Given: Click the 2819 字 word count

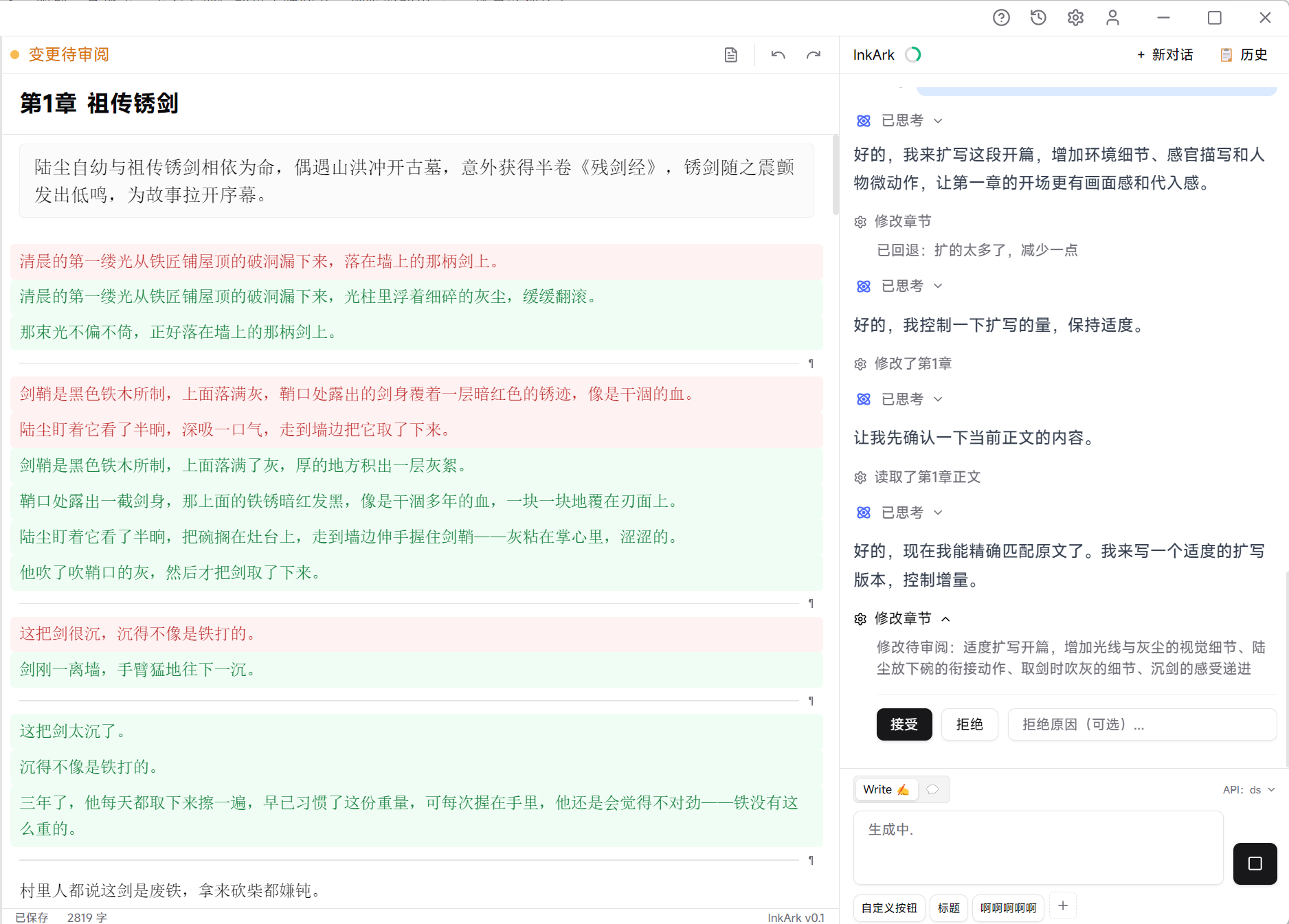Looking at the screenshot, I should 87,917.
